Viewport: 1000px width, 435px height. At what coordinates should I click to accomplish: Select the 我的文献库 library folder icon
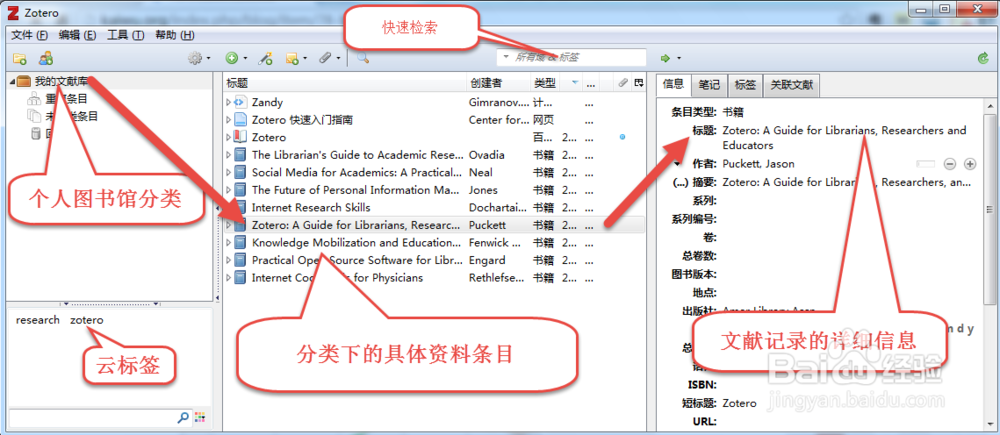24,81
